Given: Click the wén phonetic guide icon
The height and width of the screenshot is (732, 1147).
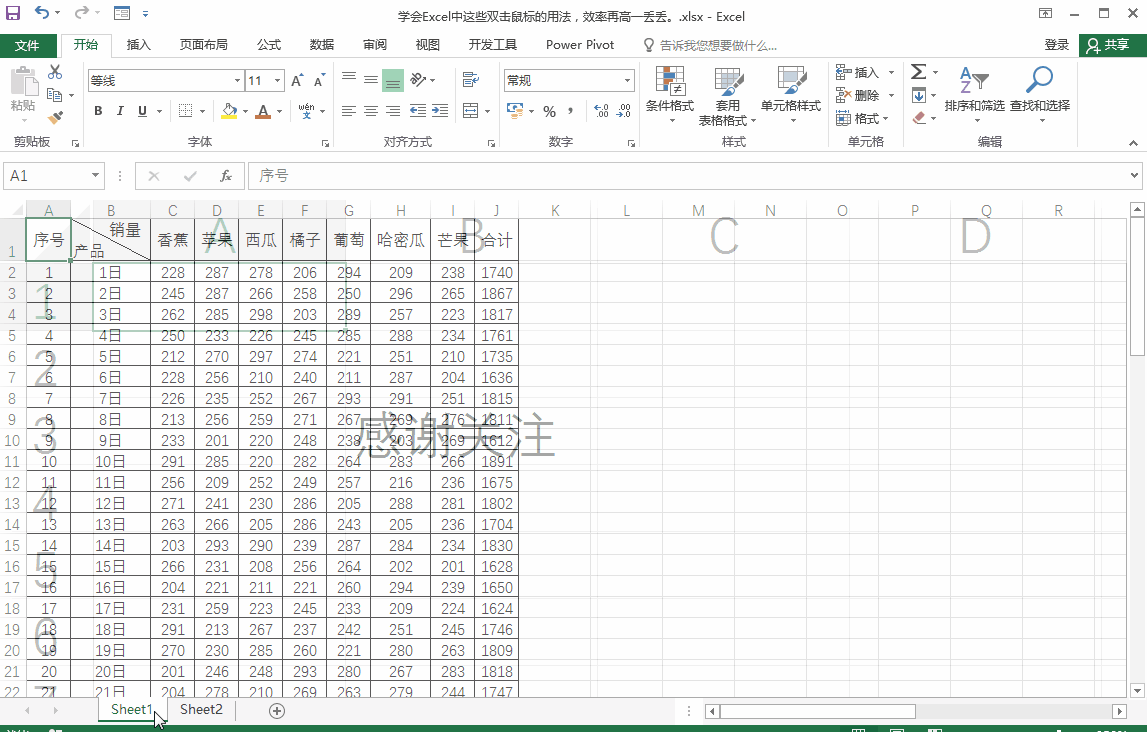Looking at the screenshot, I should tap(307, 110).
